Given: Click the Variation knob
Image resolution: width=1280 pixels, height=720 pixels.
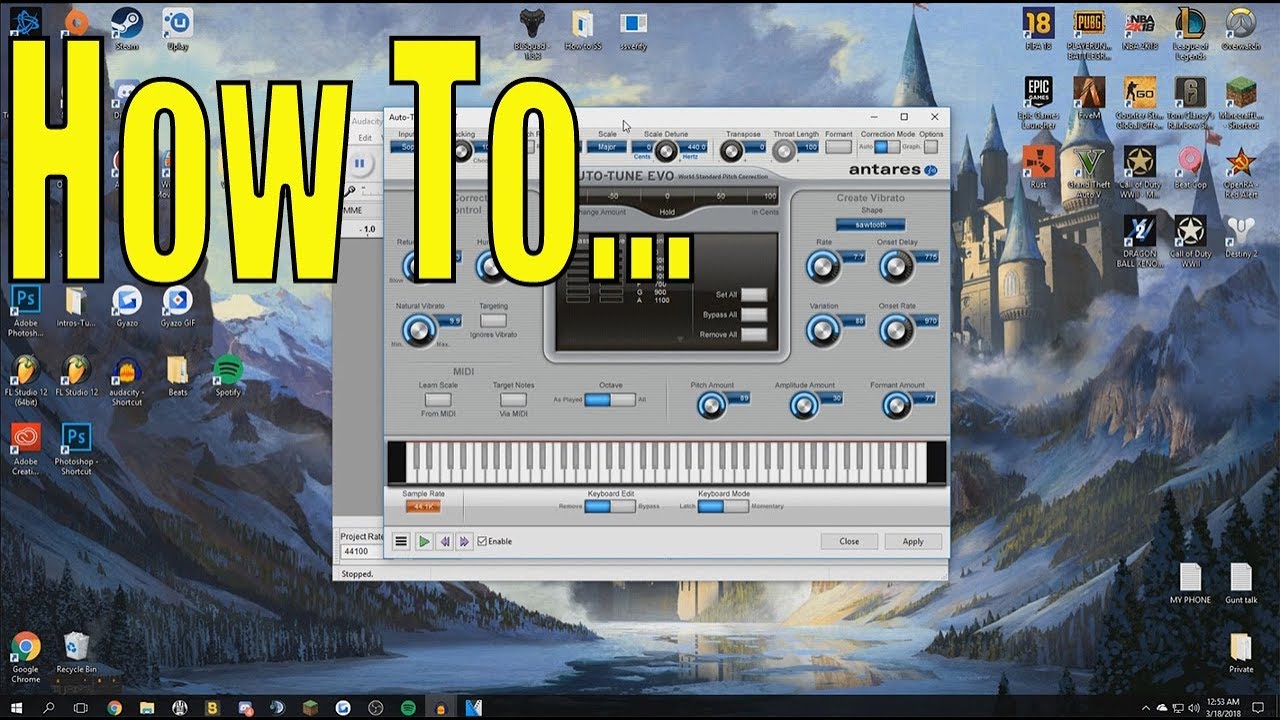Looking at the screenshot, I should point(823,329).
